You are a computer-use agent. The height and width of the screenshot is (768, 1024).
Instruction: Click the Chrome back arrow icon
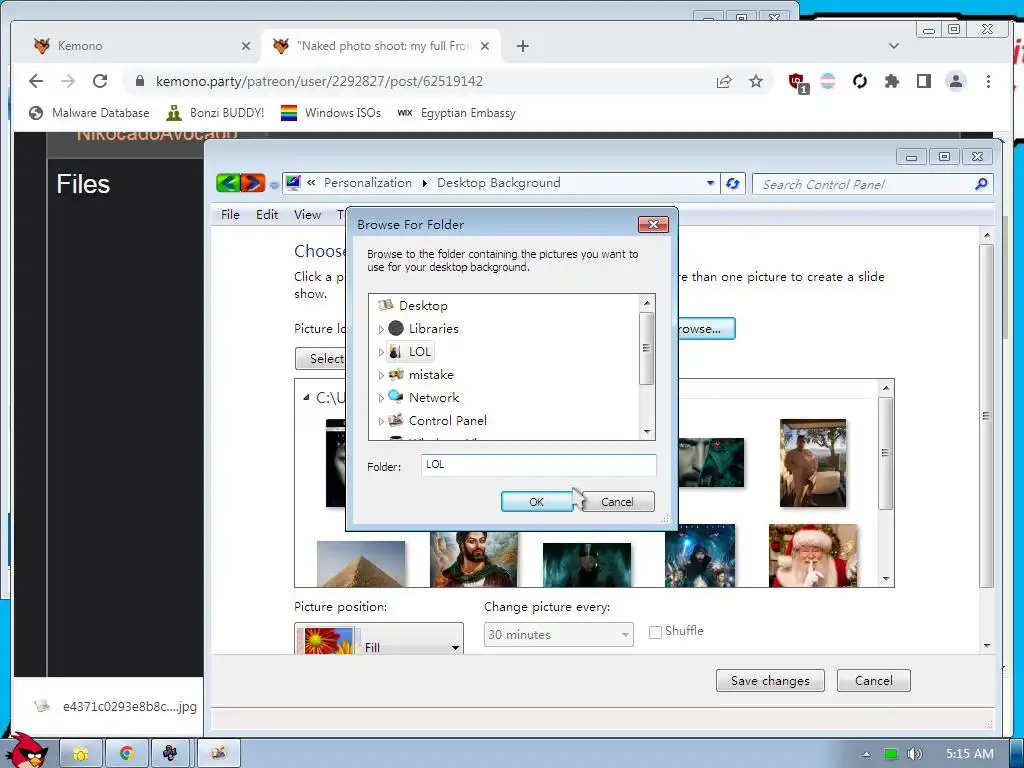36,81
